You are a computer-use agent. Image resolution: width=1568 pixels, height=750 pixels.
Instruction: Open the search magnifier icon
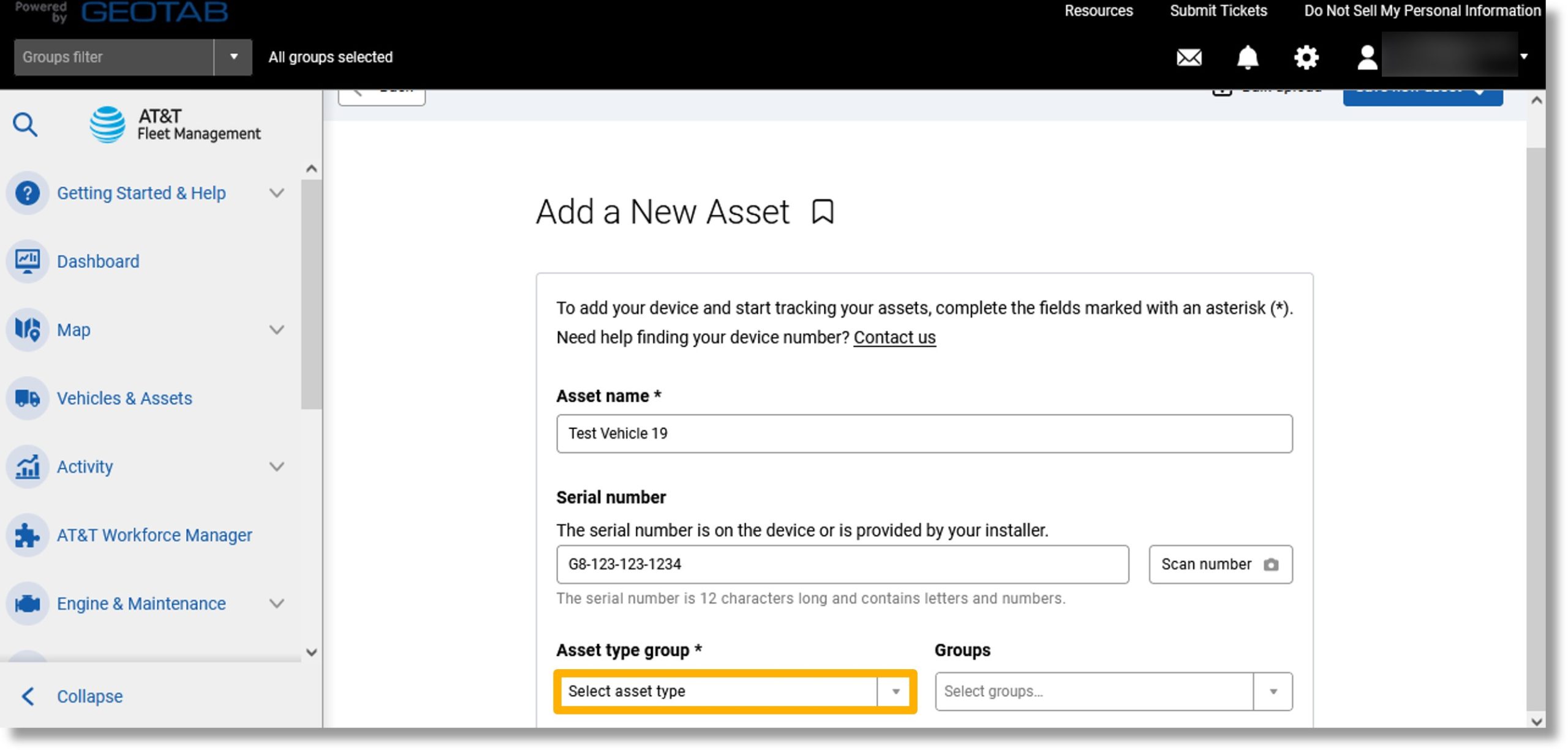pos(25,125)
